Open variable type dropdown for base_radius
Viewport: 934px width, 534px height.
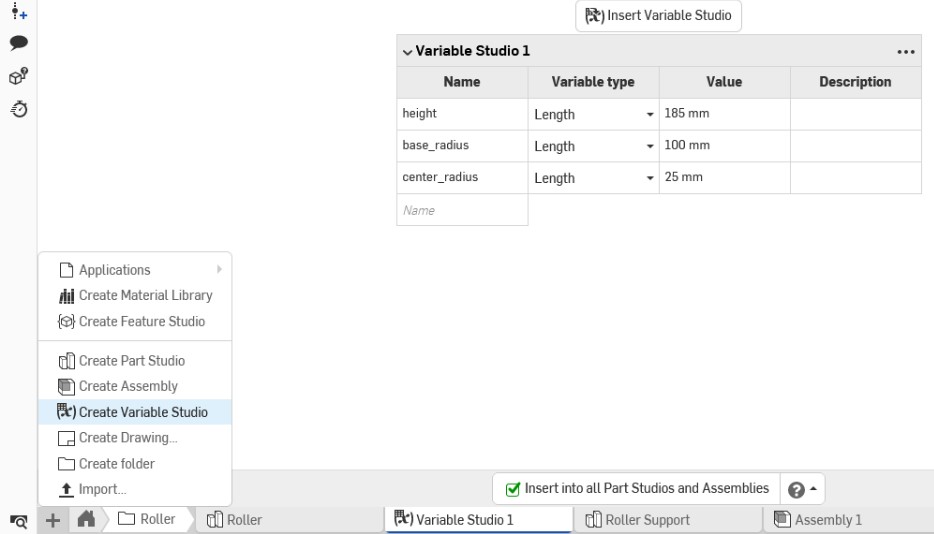tap(650, 146)
